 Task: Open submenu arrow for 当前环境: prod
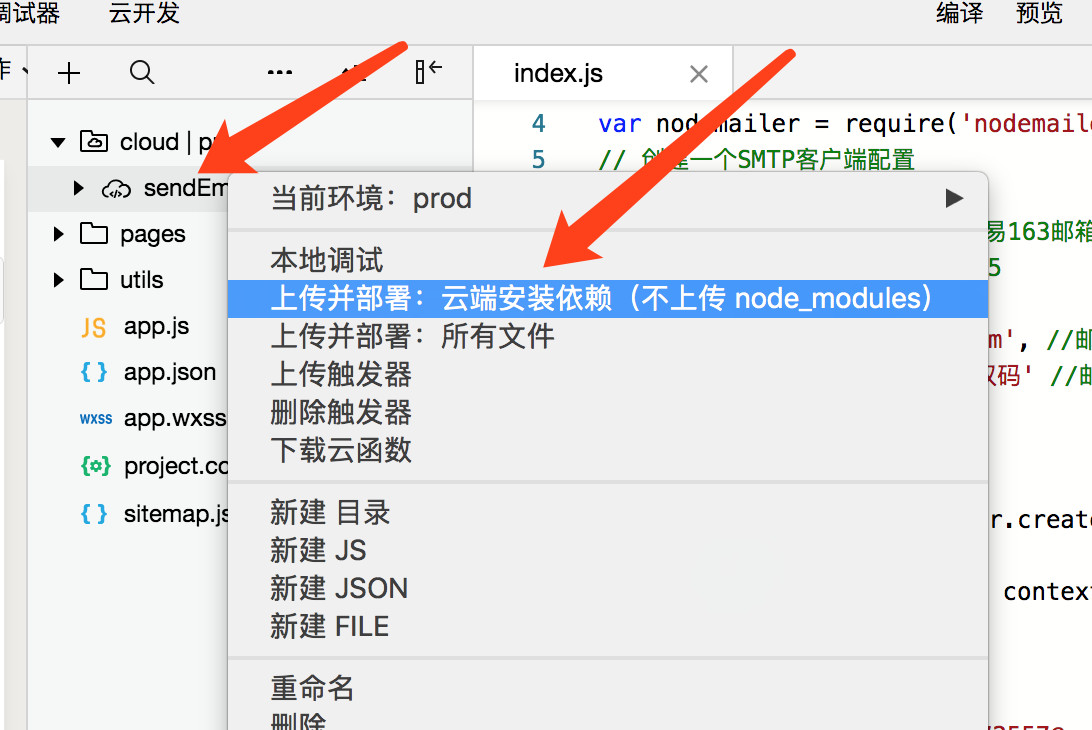[954, 199]
